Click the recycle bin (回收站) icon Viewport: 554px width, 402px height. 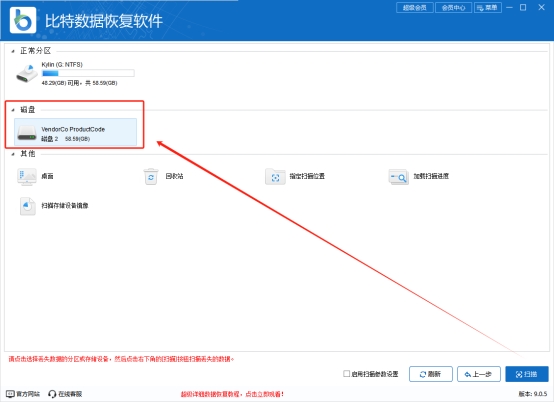(x=151, y=176)
